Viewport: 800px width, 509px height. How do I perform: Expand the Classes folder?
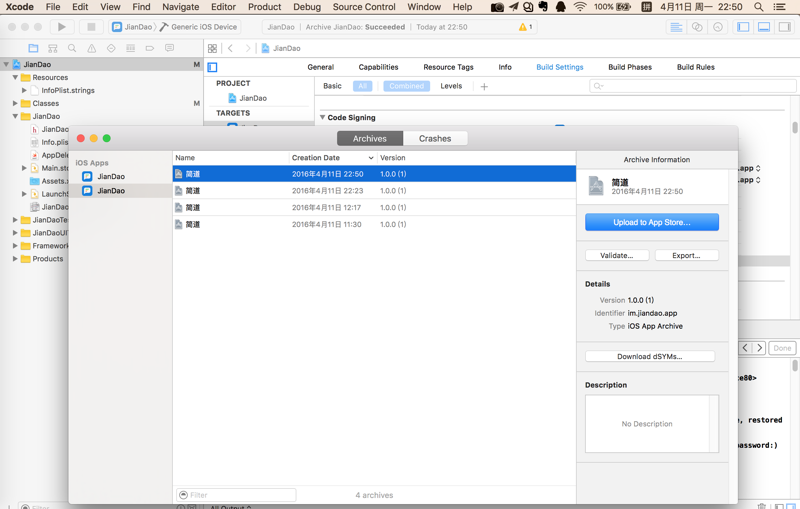[x=15, y=104]
